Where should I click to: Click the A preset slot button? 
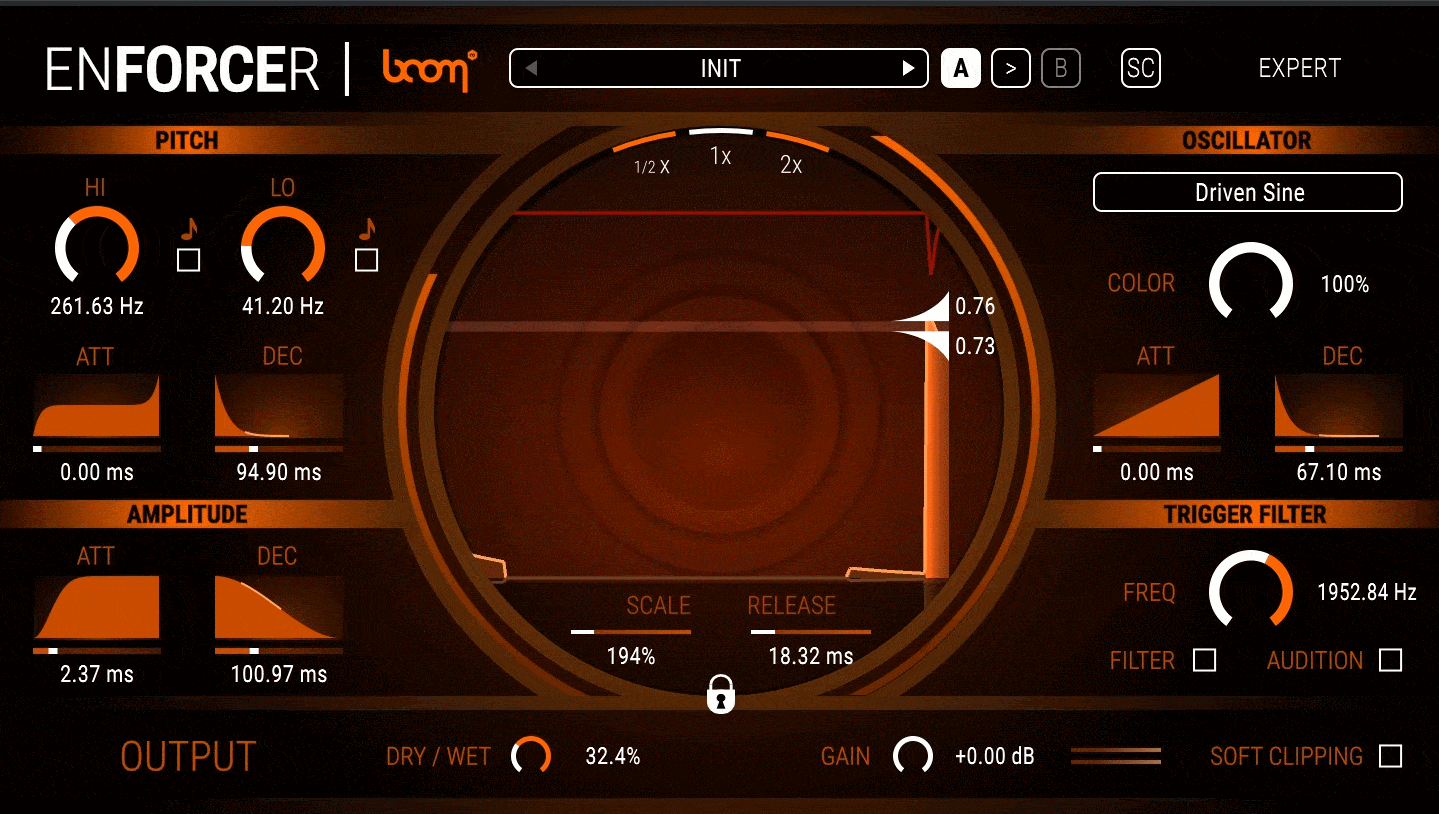coord(960,68)
